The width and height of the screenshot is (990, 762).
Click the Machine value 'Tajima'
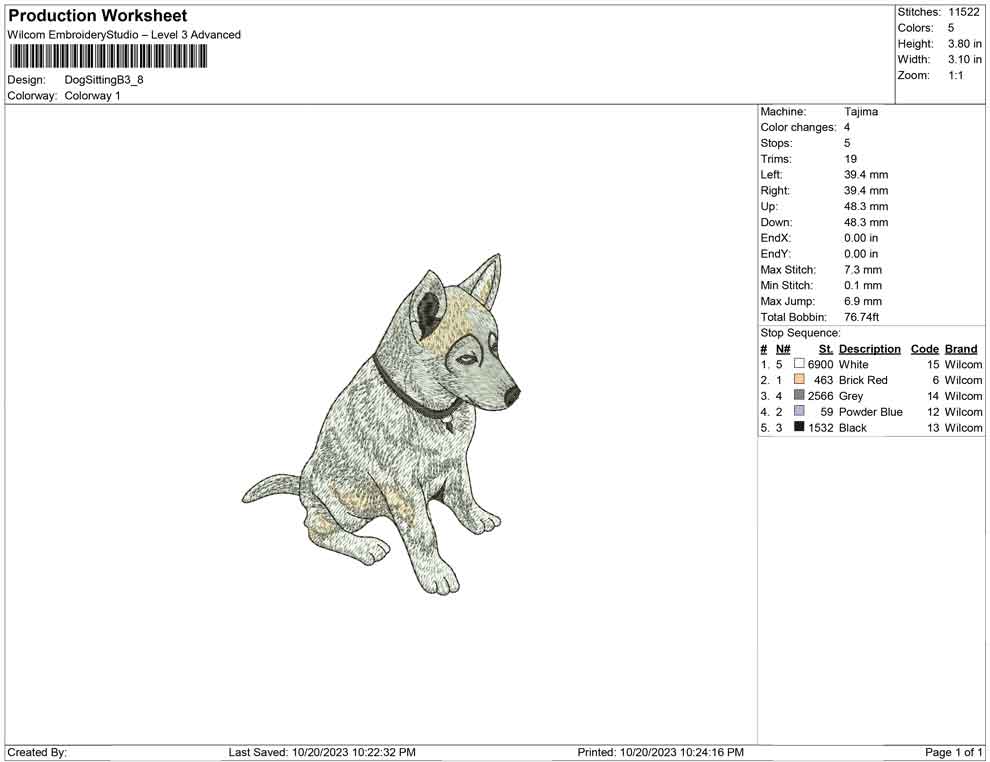(x=861, y=112)
